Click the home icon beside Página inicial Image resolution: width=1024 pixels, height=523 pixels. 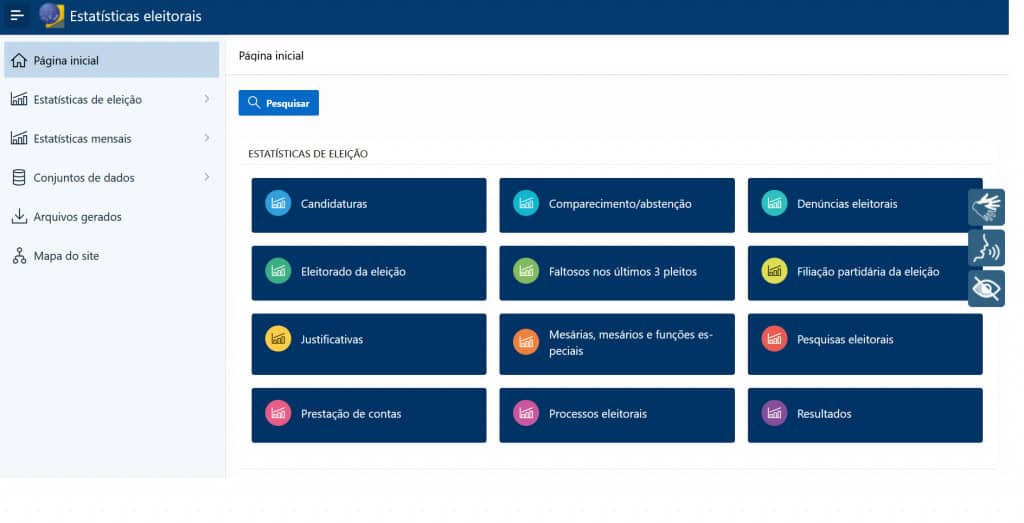coord(19,61)
